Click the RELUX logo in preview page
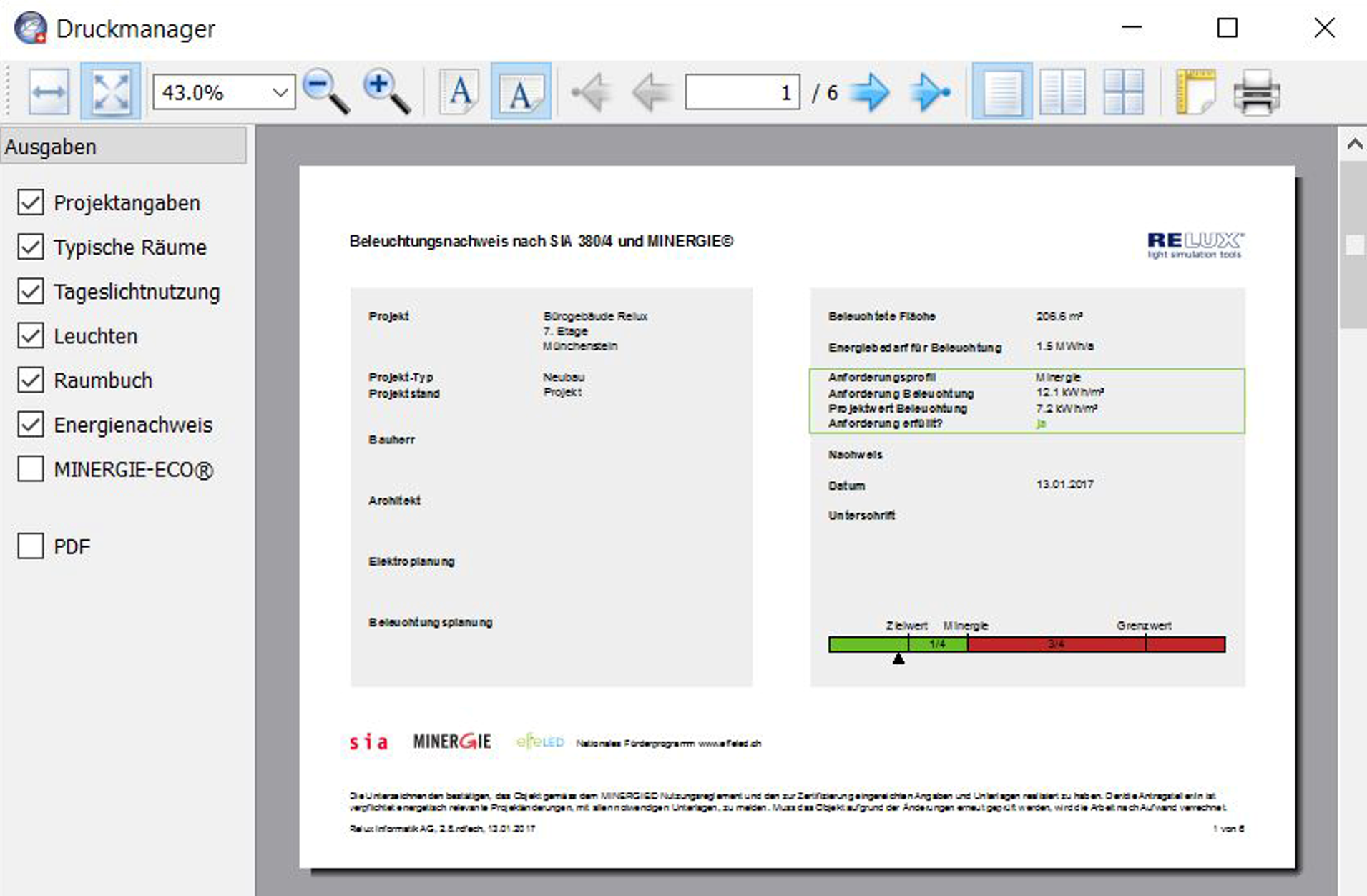The image size is (1367, 896). [1195, 245]
